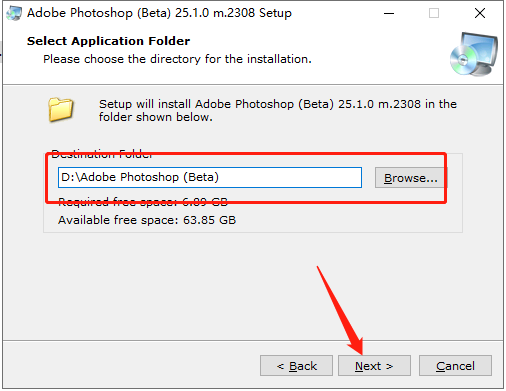Click the "Setup will install Adobe Photoshop" description
The width and height of the screenshot is (506, 391).
coord(277,110)
